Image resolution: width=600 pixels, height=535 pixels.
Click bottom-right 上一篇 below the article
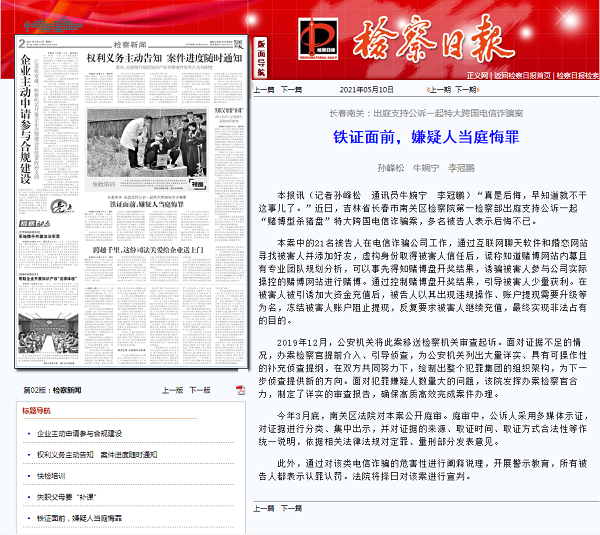point(263,509)
